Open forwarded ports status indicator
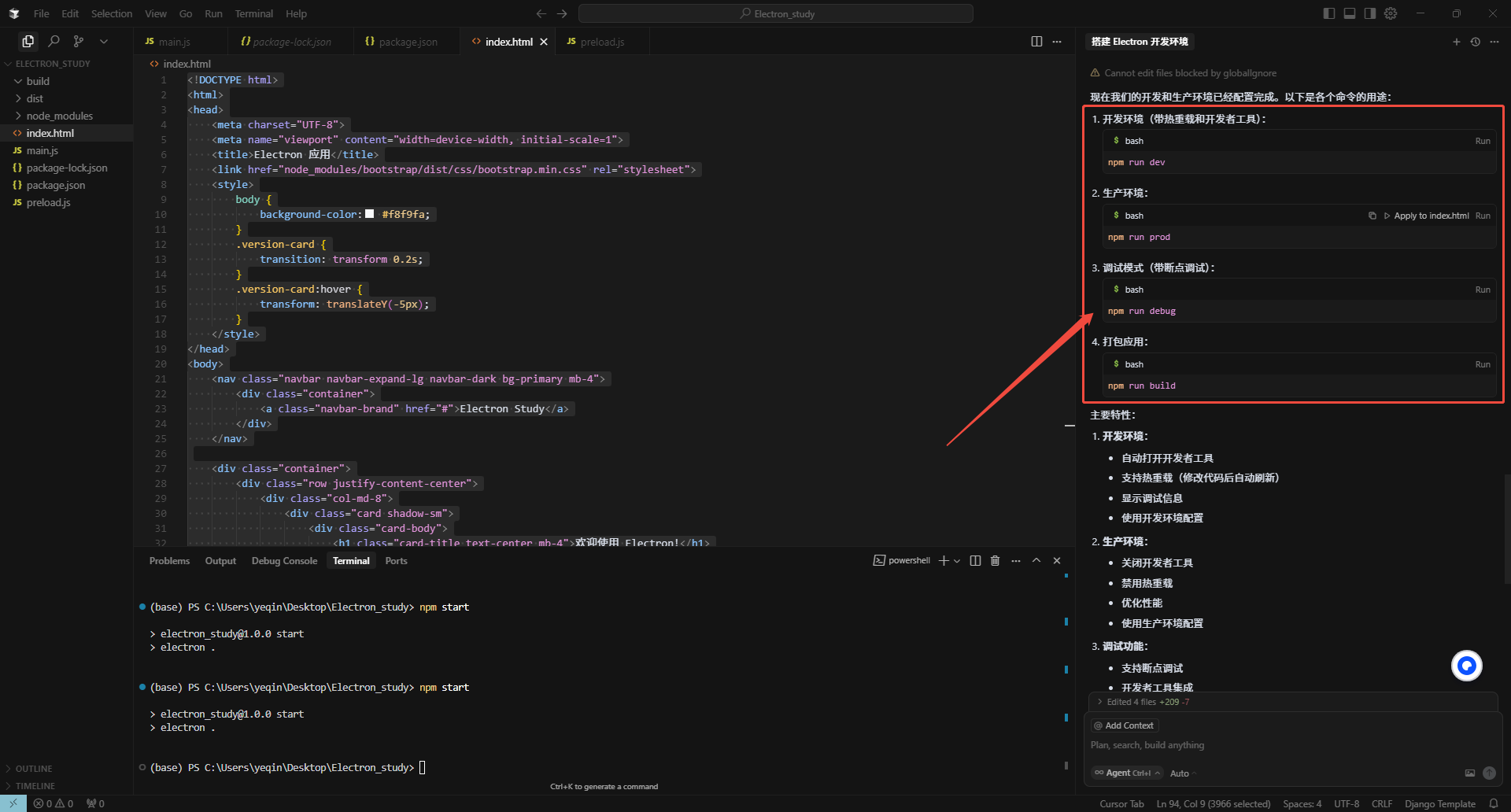 95,803
